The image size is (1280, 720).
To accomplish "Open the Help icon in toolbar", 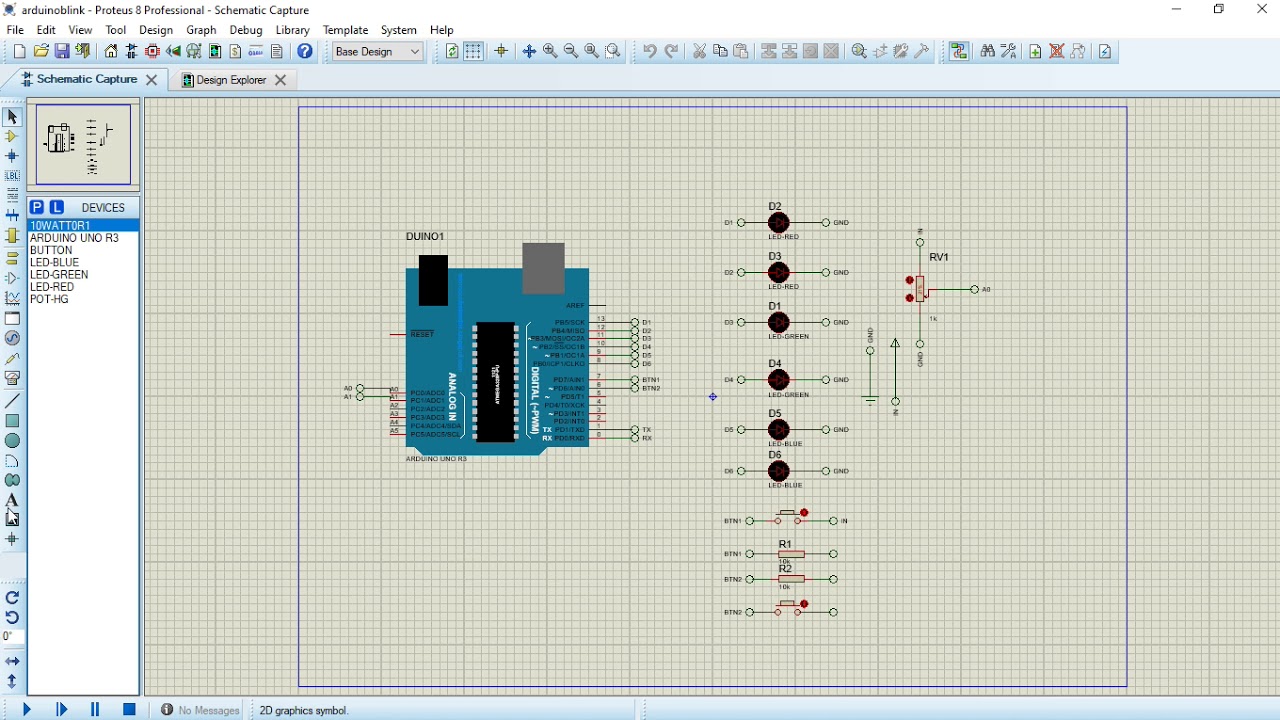I will tap(305, 51).
